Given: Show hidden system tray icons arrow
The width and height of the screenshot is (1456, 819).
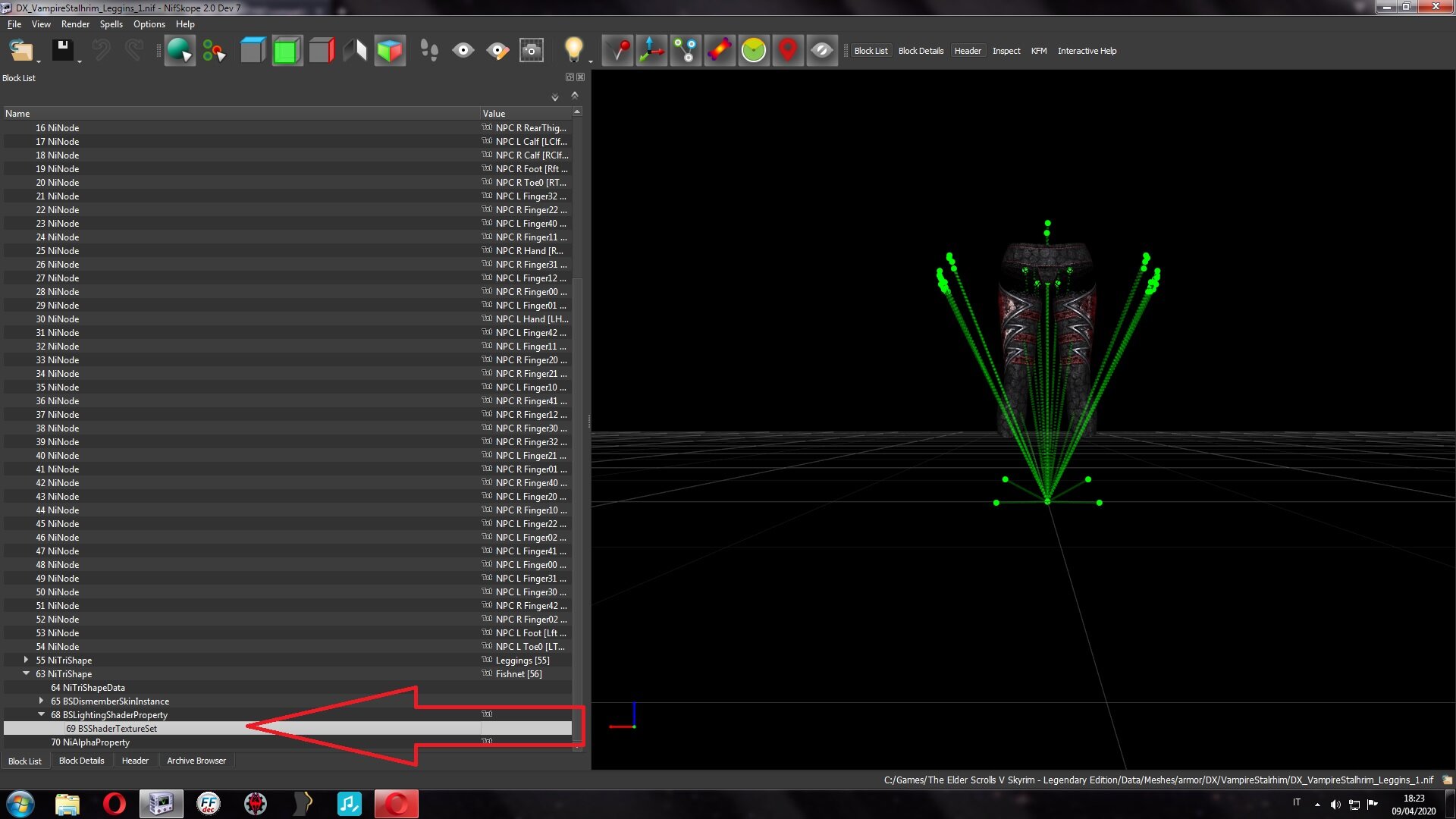Looking at the screenshot, I should [x=1317, y=805].
